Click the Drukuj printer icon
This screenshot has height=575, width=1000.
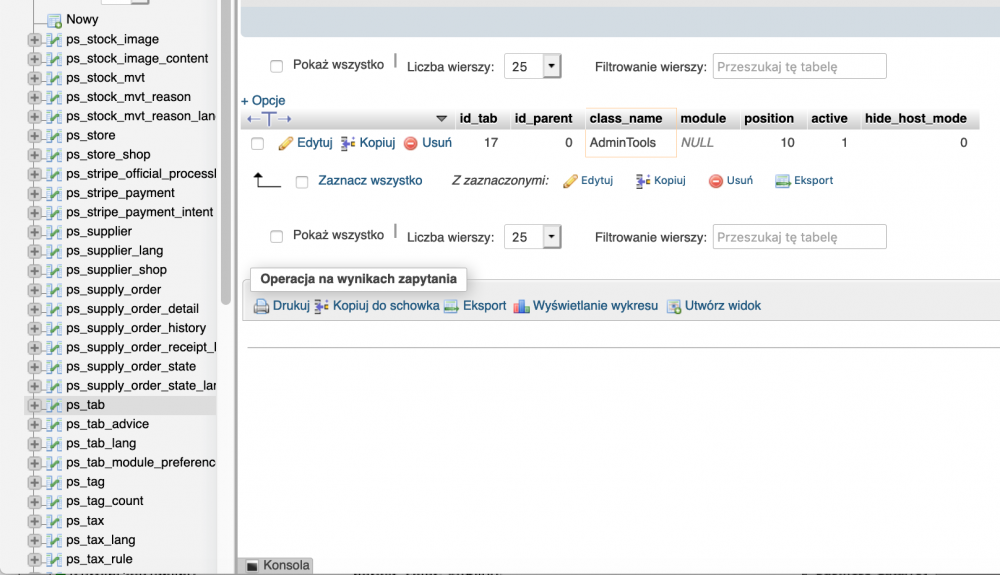click(261, 307)
